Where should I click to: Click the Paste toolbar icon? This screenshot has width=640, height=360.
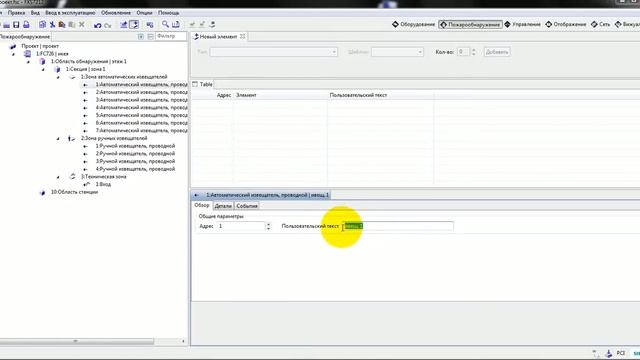click(62, 25)
